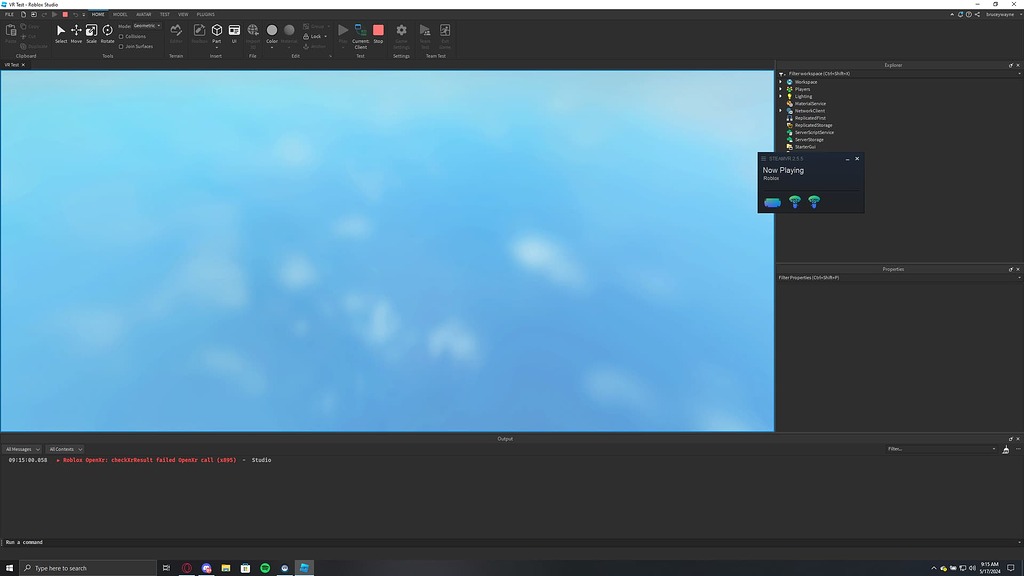Select the Move tool
Viewport: 1024px width, 576px height.
point(75,33)
